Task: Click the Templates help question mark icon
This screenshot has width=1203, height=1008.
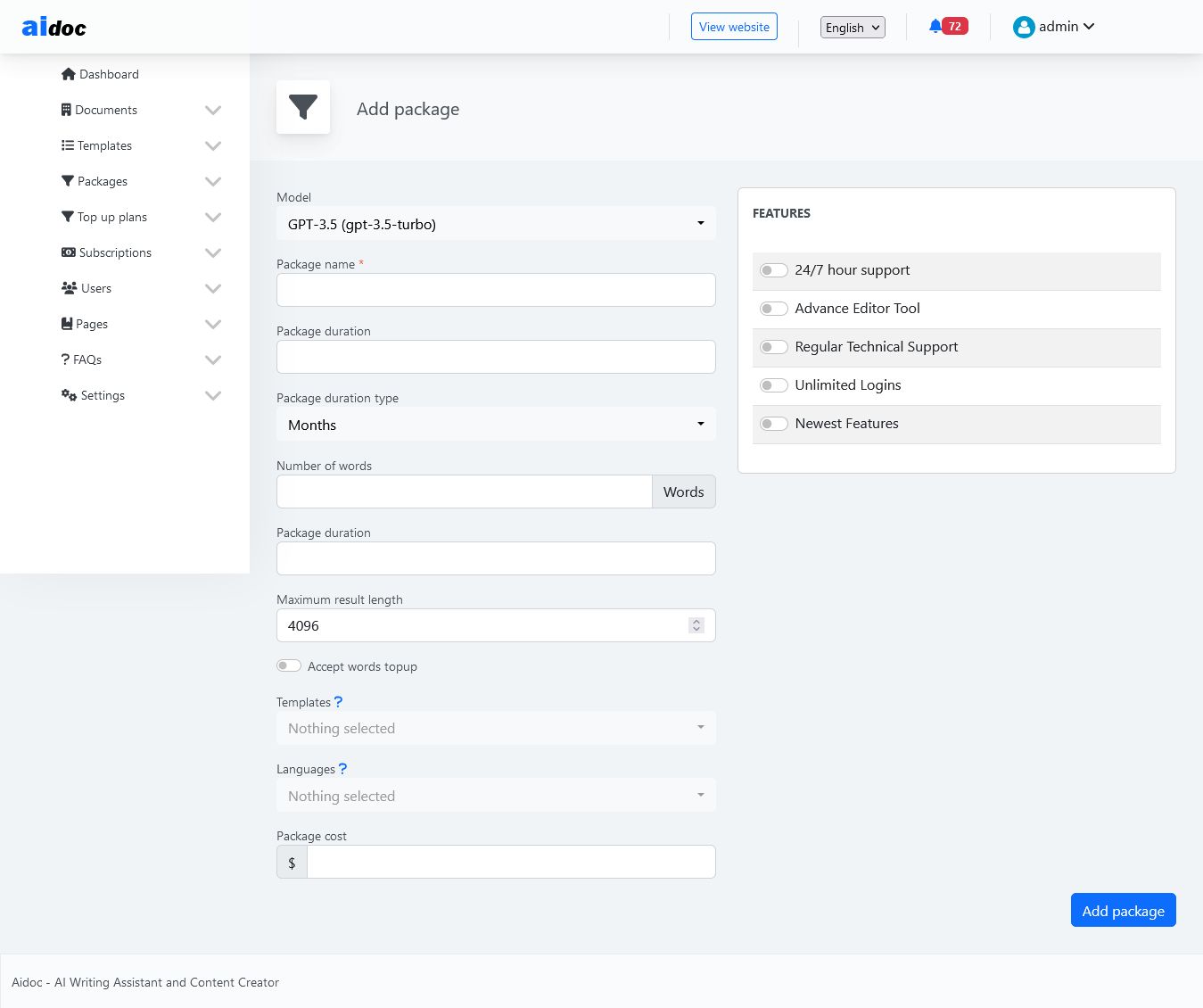Action: click(x=338, y=702)
